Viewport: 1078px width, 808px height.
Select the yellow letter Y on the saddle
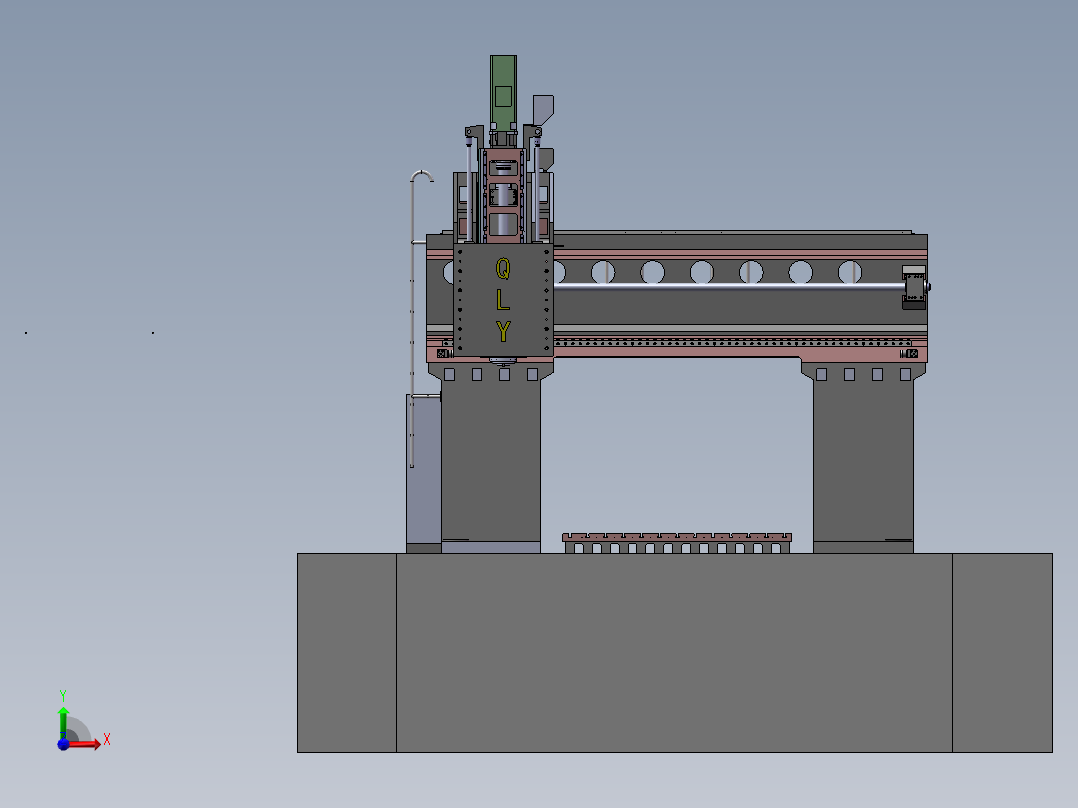(x=503, y=331)
